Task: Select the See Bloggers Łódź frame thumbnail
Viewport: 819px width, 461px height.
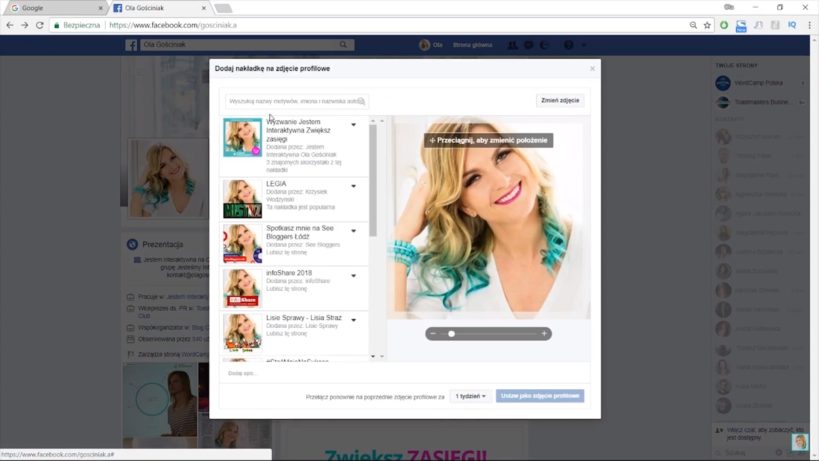Action: [x=242, y=243]
